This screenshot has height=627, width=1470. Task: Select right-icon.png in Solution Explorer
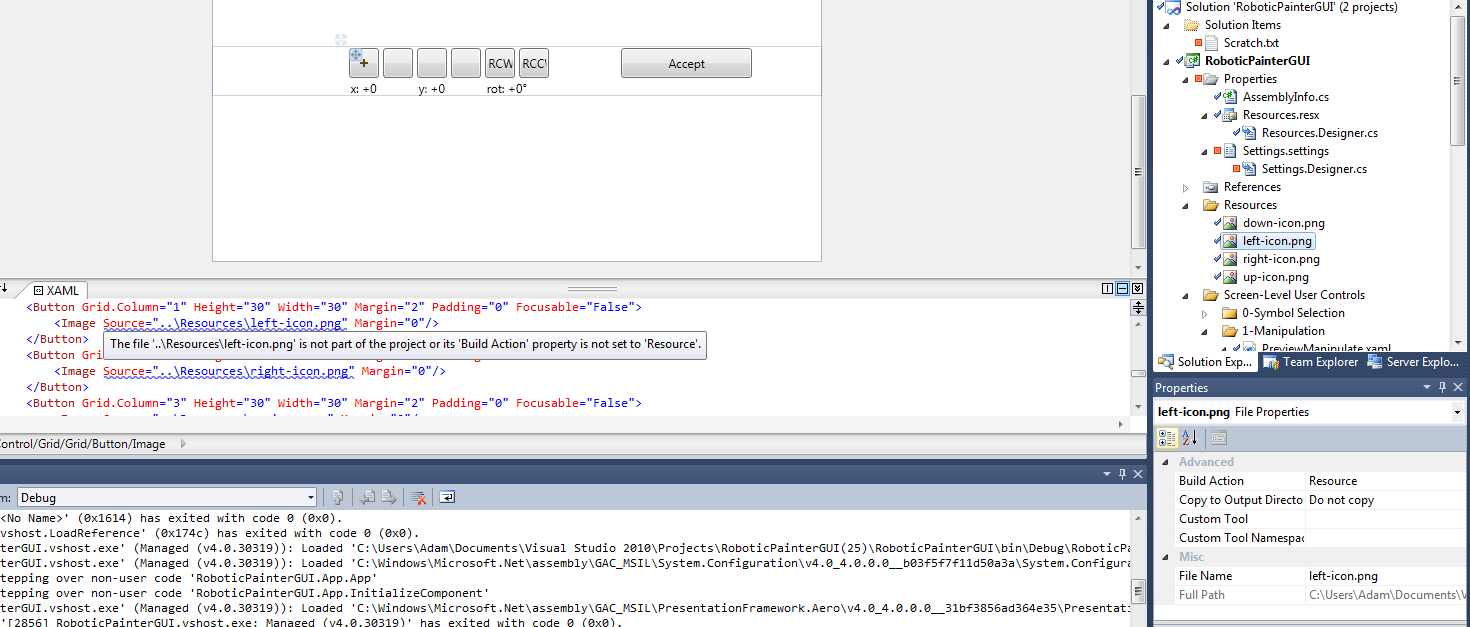[x=1281, y=259]
